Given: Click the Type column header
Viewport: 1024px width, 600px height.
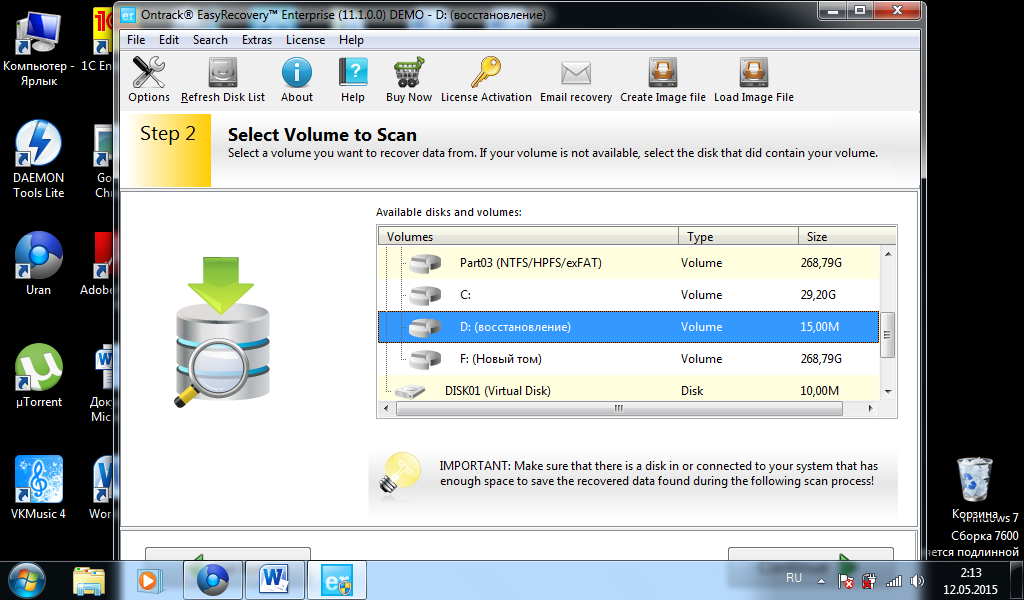Looking at the screenshot, I should (739, 236).
